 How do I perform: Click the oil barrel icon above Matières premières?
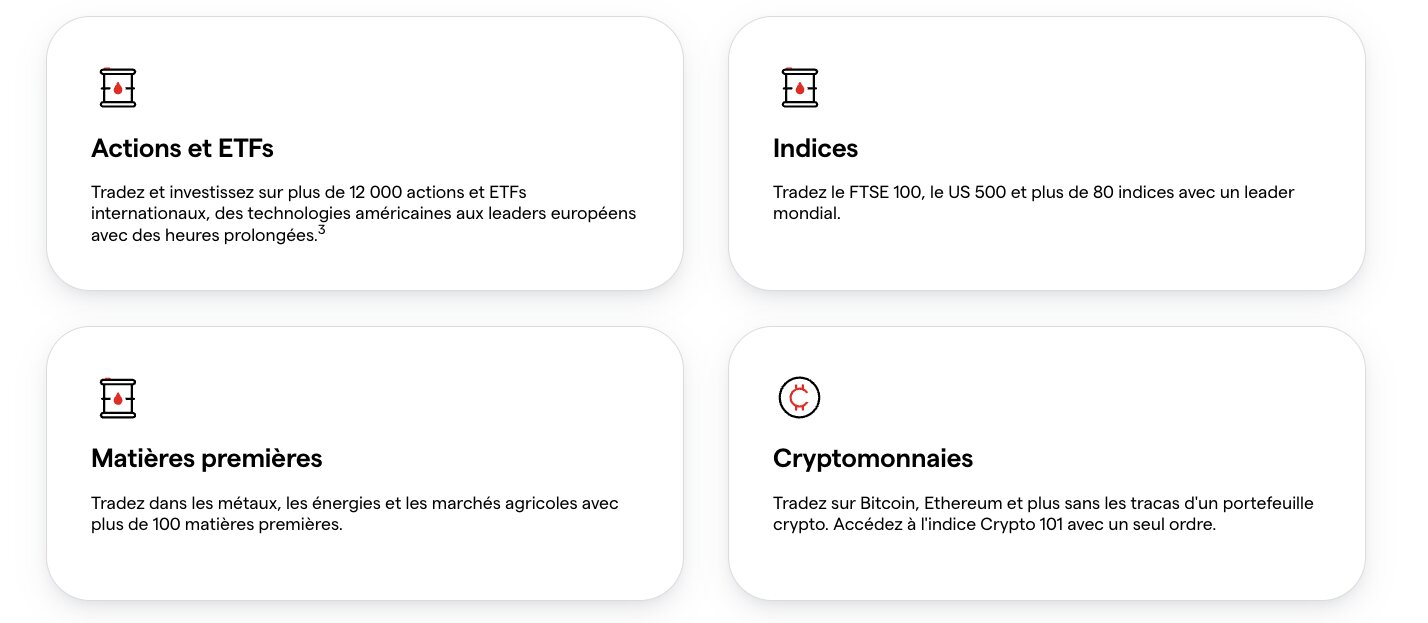[118, 398]
